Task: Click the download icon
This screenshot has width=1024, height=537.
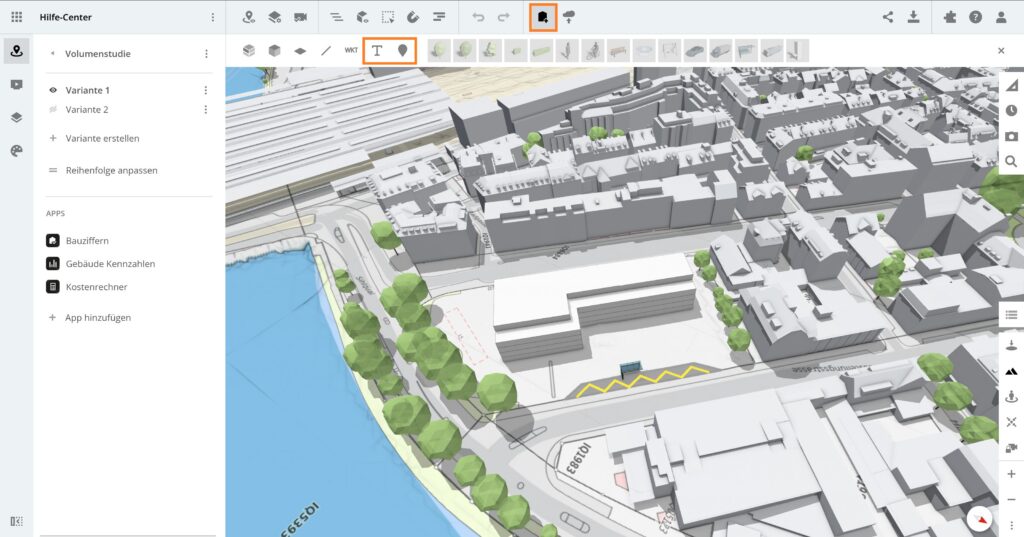Action: (x=913, y=17)
